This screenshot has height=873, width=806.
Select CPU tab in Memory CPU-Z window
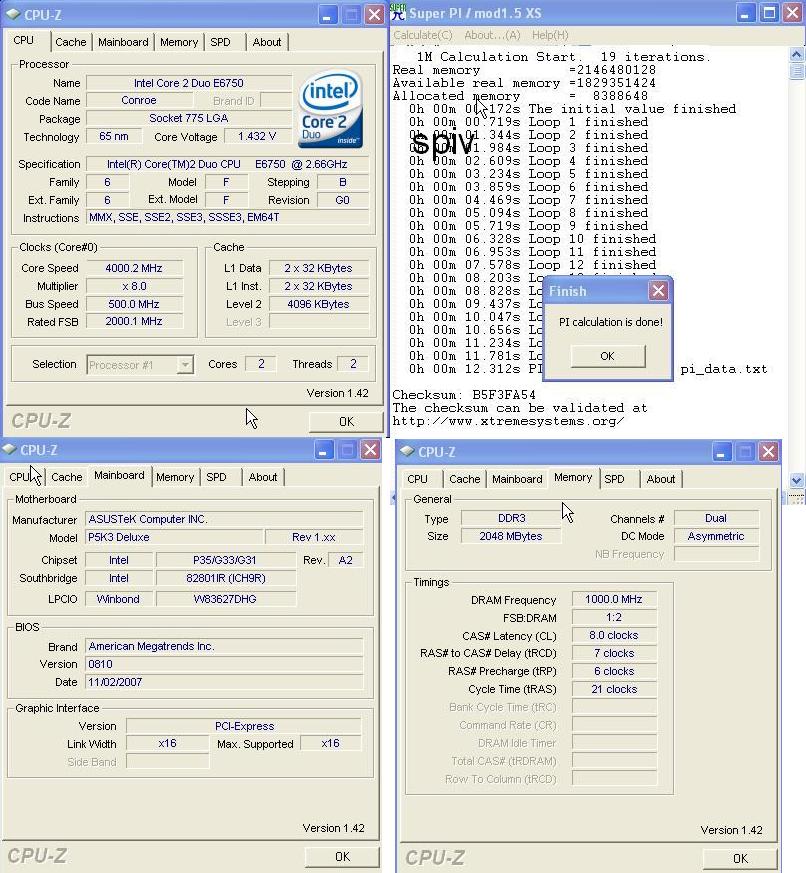pyautogui.click(x=417, y=479)
